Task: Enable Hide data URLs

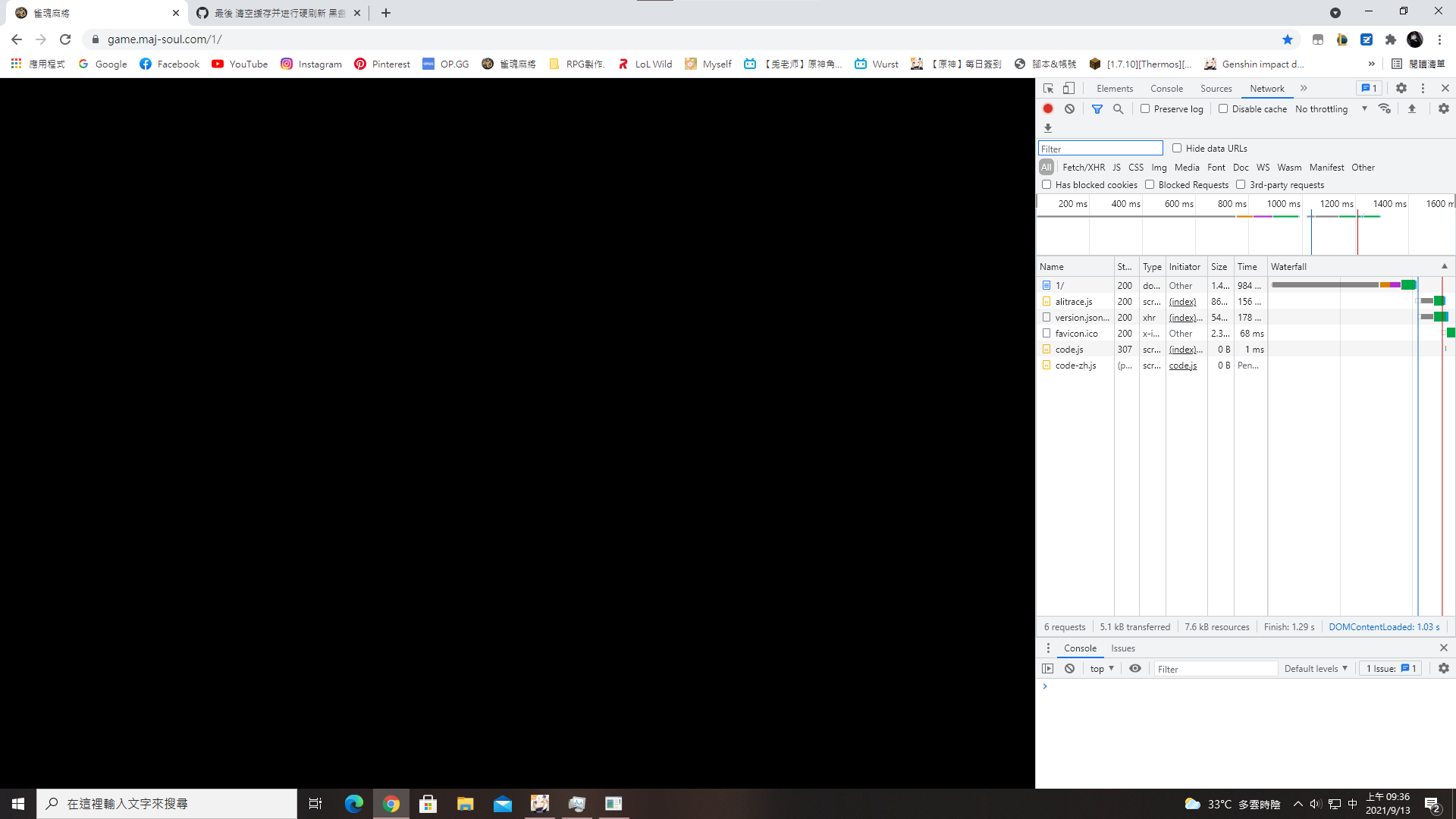Action: coord(1177,147)
